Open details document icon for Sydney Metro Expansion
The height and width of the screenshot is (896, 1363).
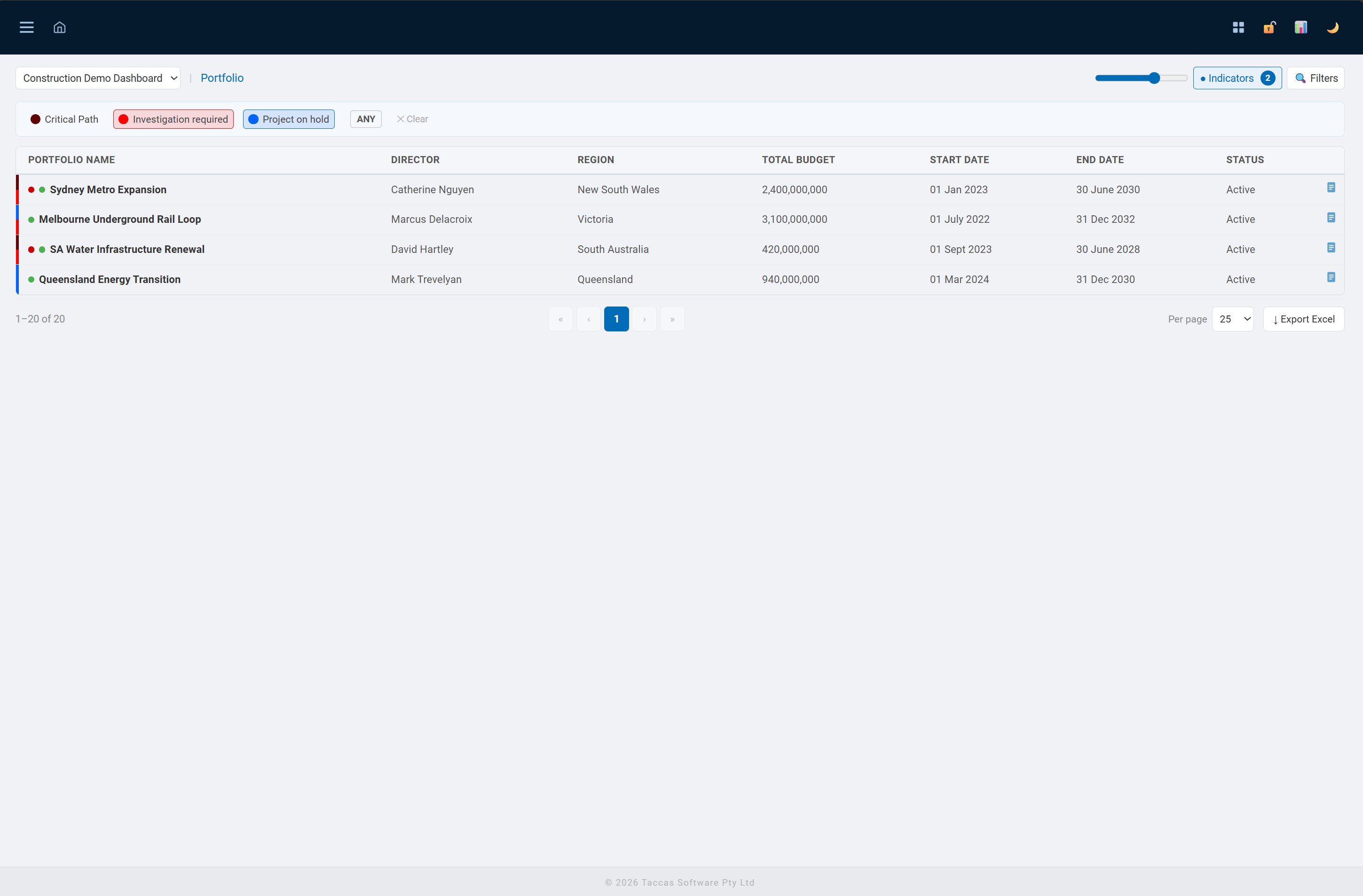[1331, 188]
